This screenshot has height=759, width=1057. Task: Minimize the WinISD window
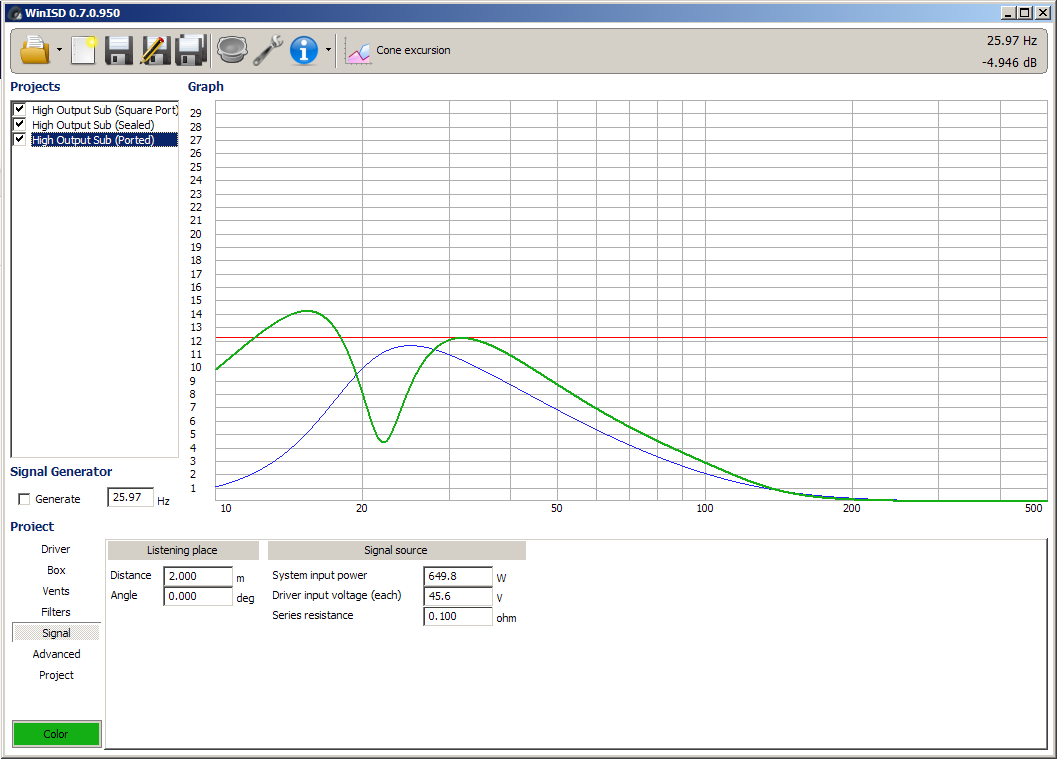pyautogui.click(x=1008, y=13)
